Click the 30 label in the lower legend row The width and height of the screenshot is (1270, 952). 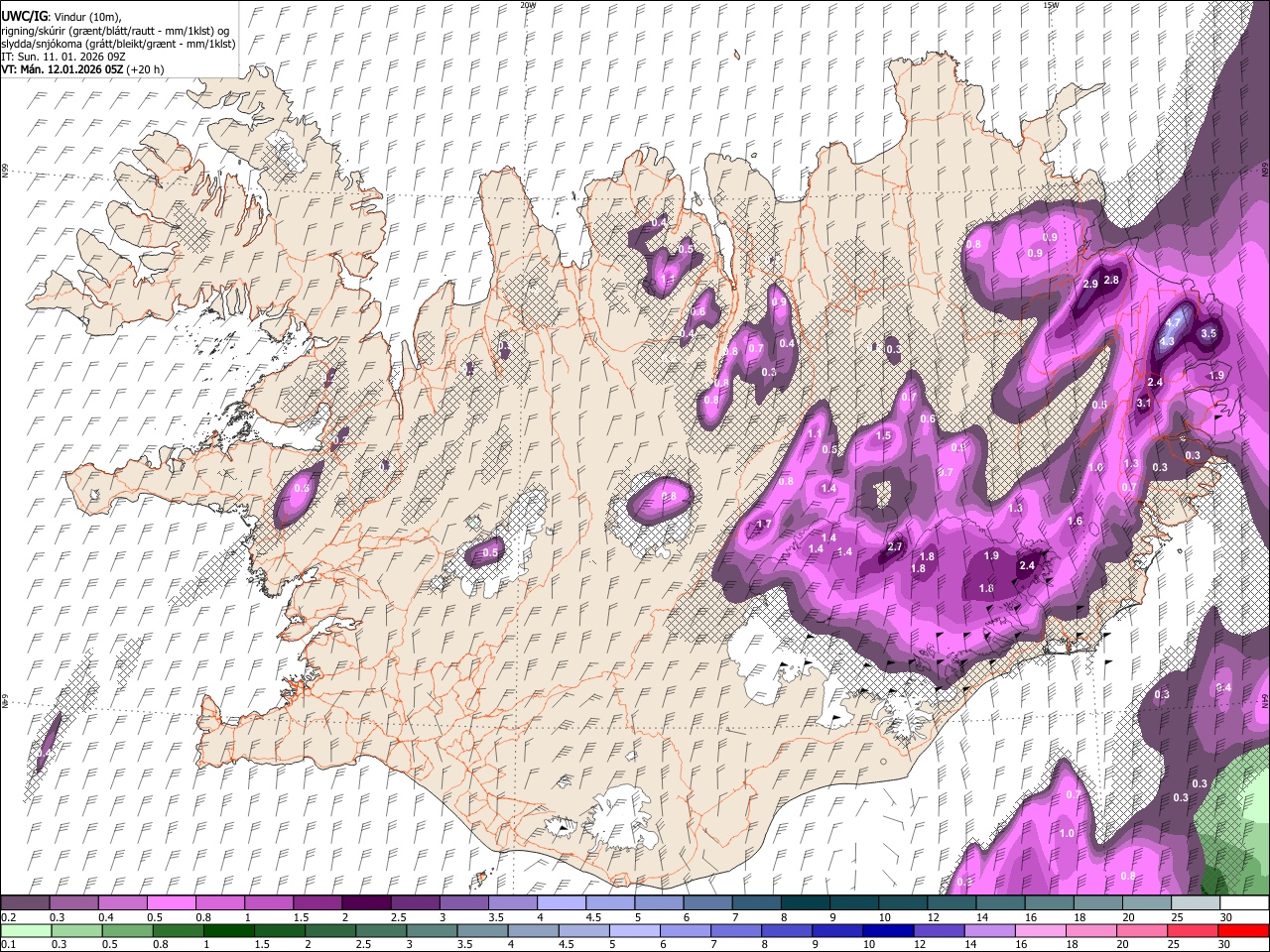(x=1226, y=944)
